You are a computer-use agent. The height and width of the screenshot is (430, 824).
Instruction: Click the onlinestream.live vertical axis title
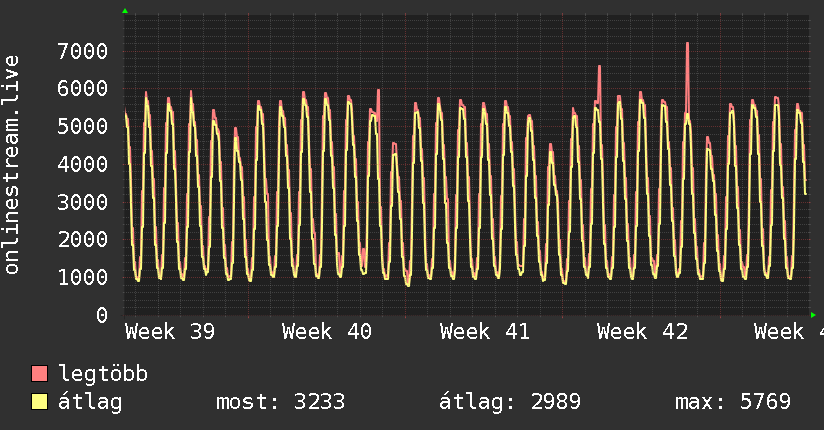pos(11,165)
